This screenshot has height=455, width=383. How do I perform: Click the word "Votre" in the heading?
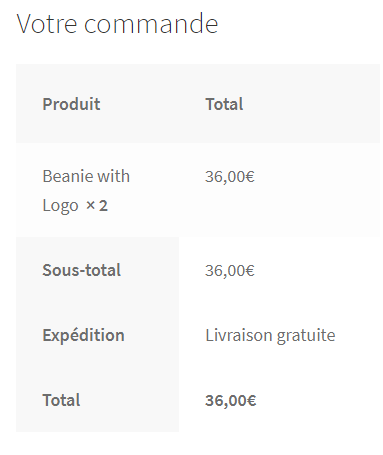coord(47,24)
